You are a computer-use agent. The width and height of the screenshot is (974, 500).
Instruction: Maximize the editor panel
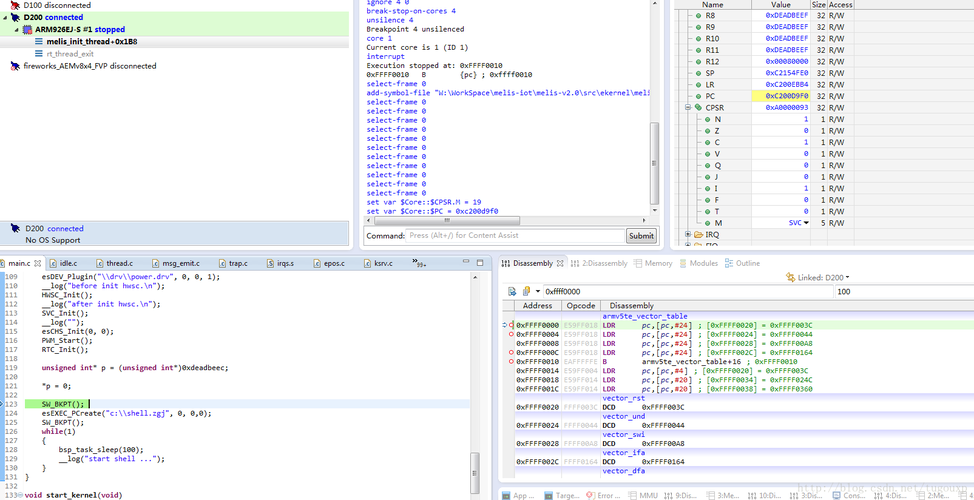pos(480,263)
